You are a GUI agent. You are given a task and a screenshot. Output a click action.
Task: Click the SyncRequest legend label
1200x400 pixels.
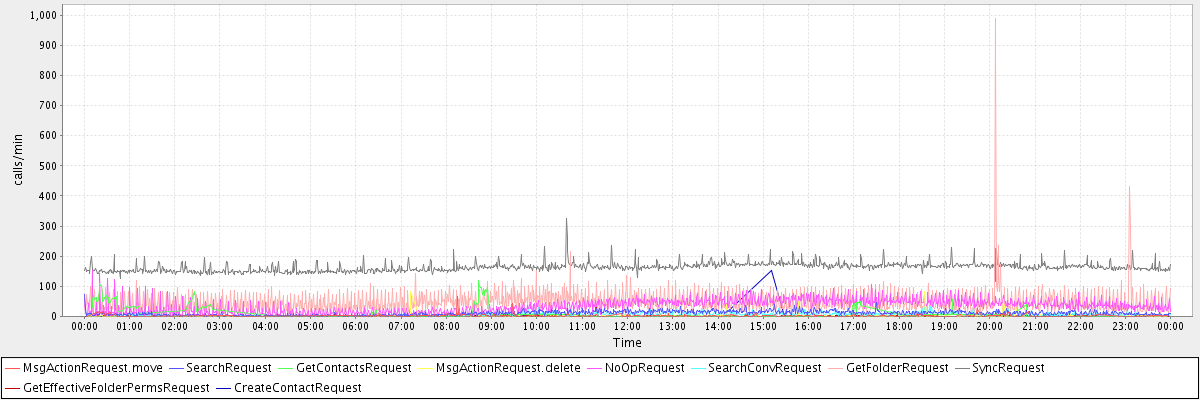click(1008, 368)
